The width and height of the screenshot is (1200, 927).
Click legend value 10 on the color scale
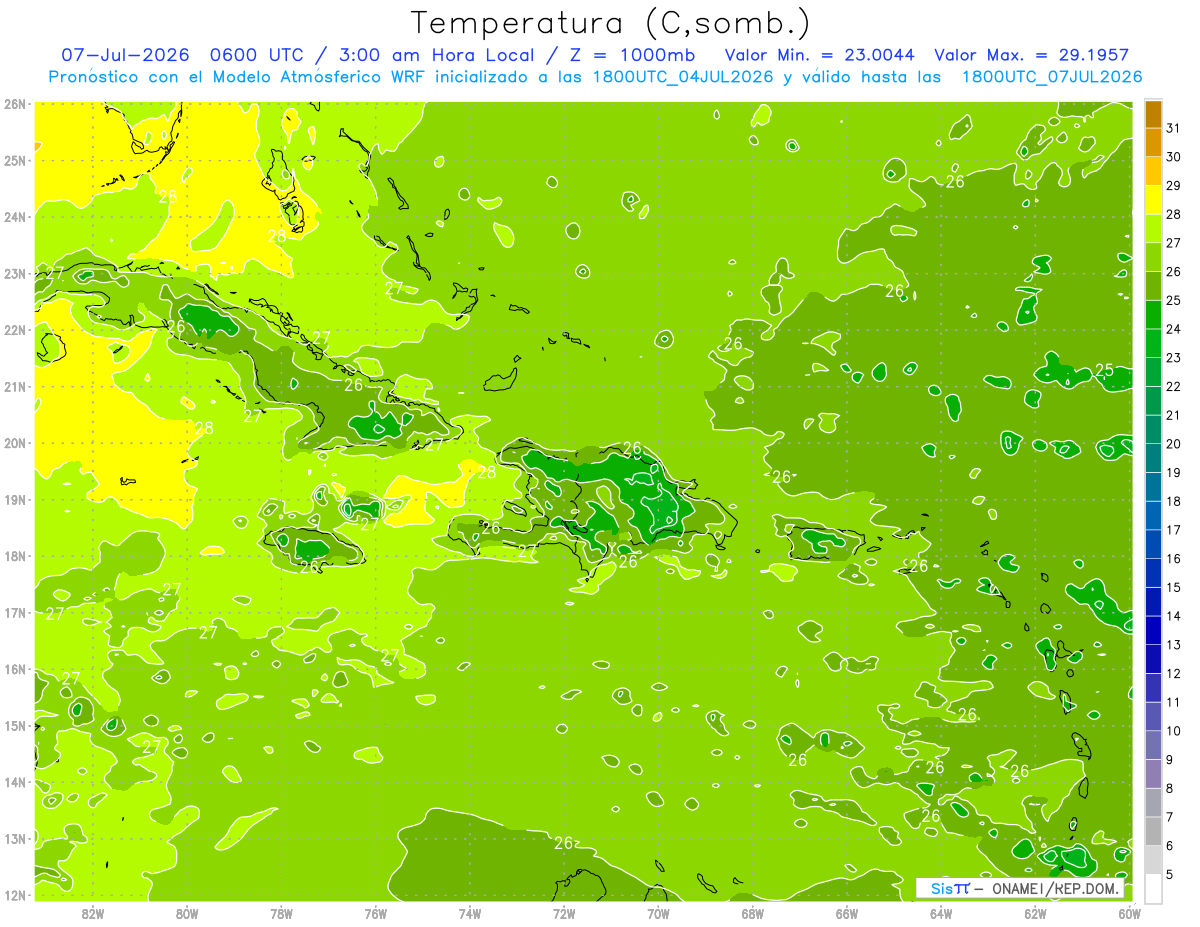coord(1174,730)
